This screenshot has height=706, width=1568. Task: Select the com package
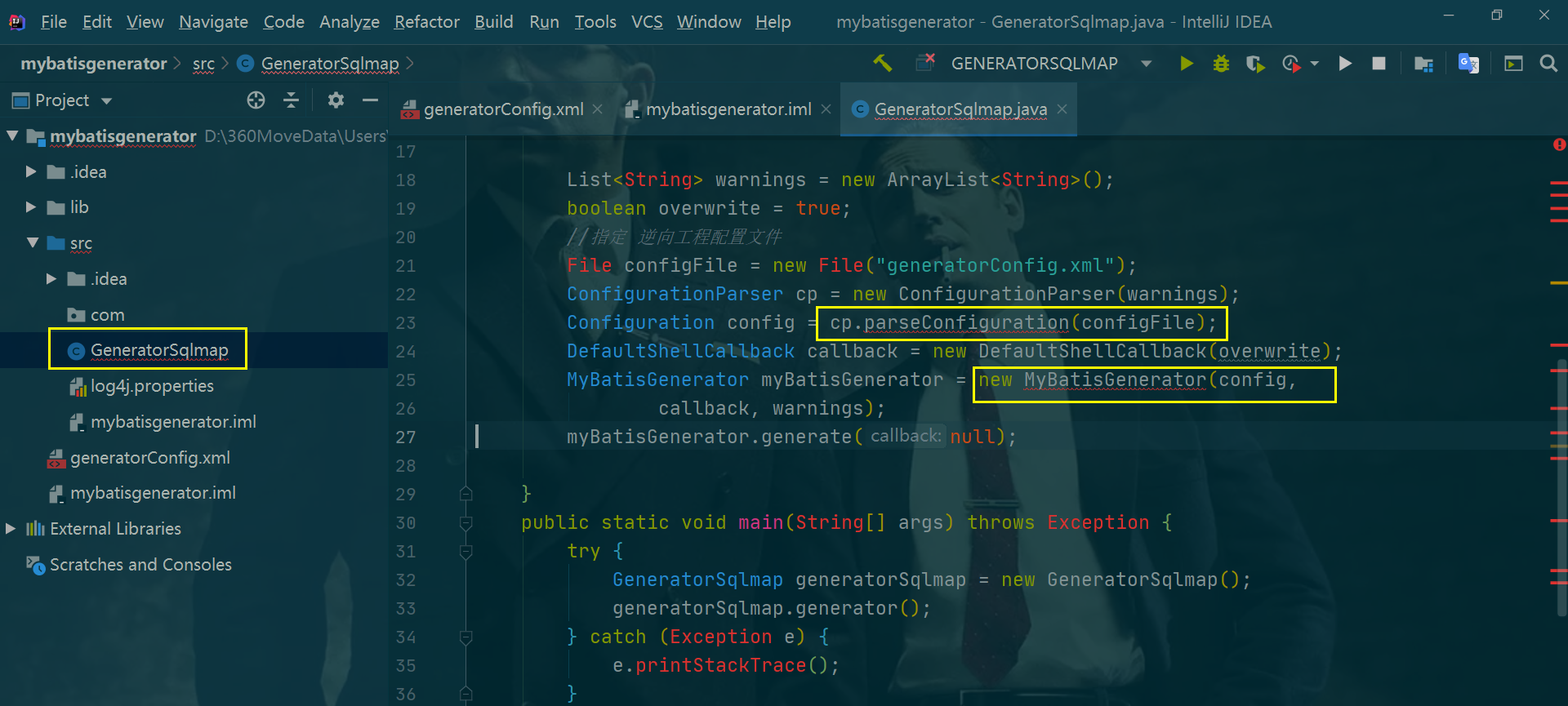click(107, 315)
